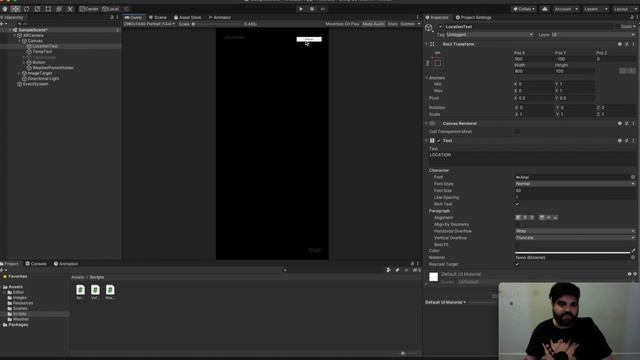The width and height of the screenshot is (640, 360).
Task: Toggle Maximize On Play
Action: pyautogui.click(x=342, y=24)
